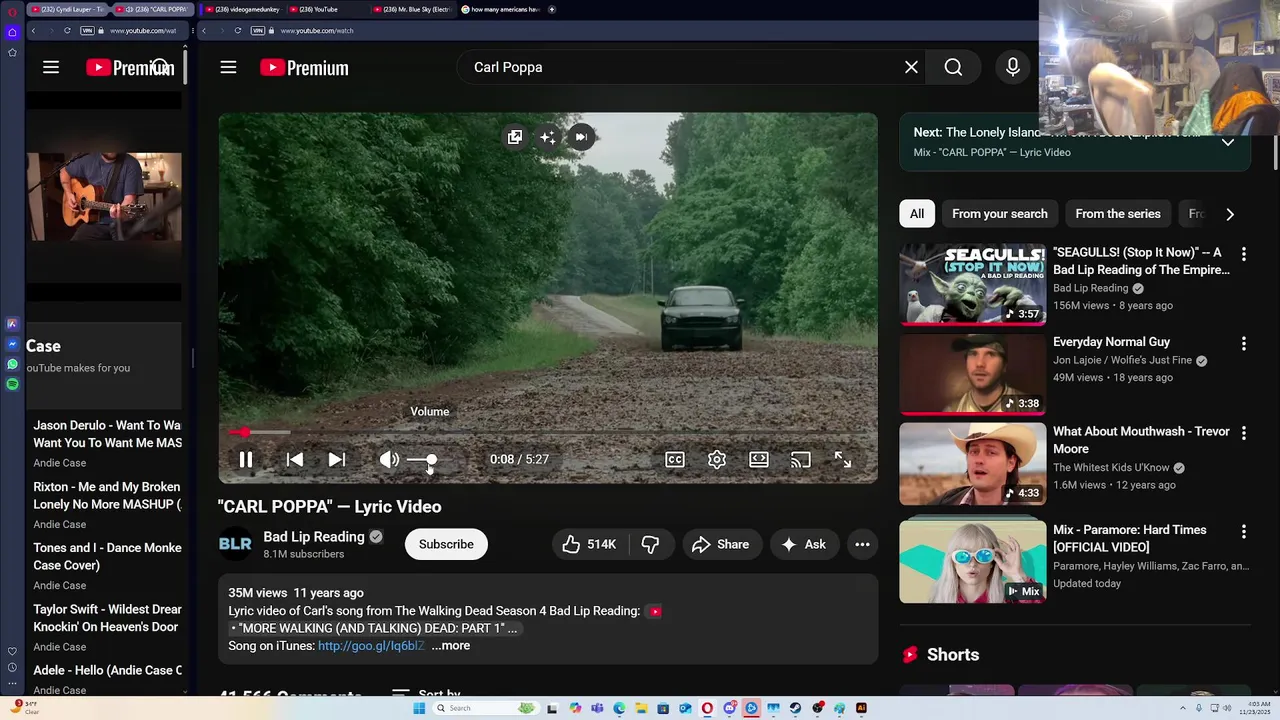
Task: Open the Share dialog
Action: (x=720, y=544)
